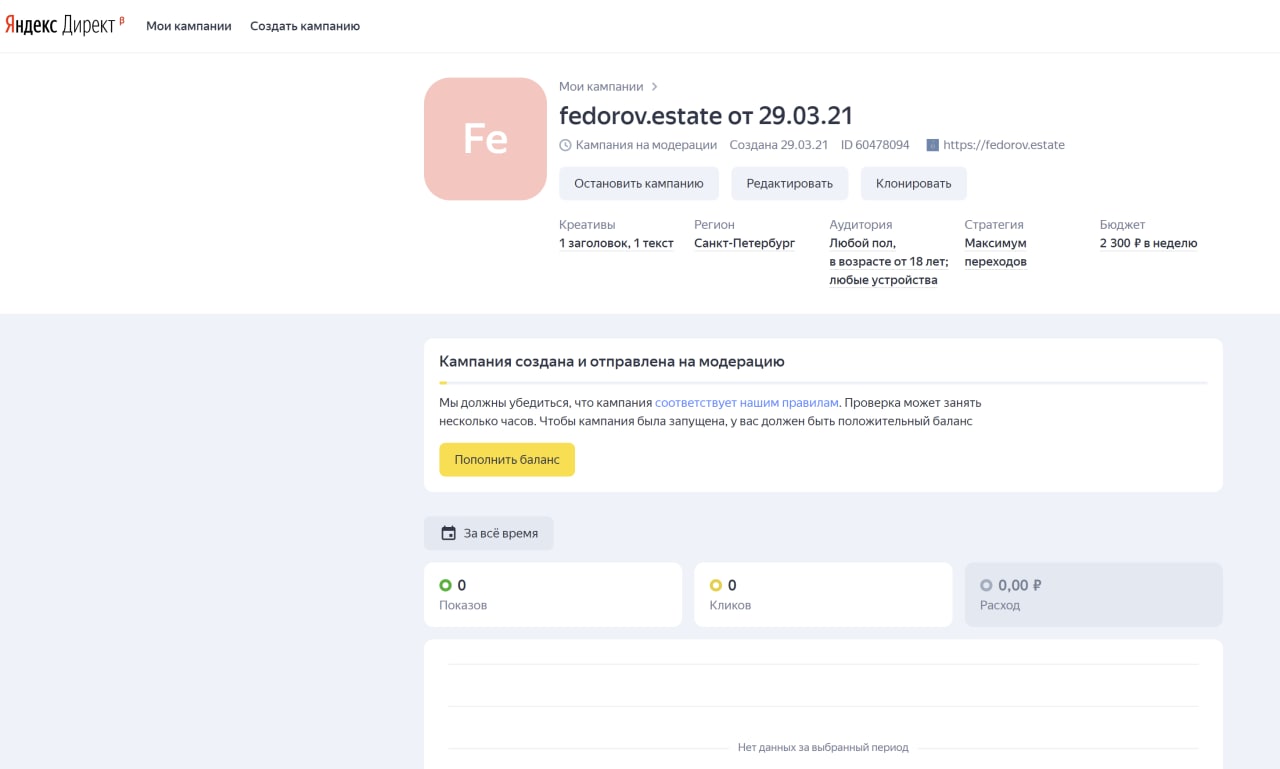Select the campaign "ID 60478094" text

[x=875, y=145]
